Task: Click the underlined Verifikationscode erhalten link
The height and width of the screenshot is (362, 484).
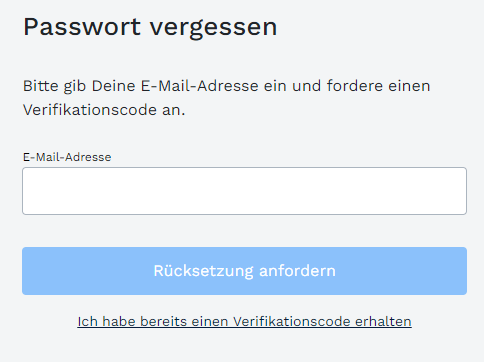Action: [x=244, y=322]
